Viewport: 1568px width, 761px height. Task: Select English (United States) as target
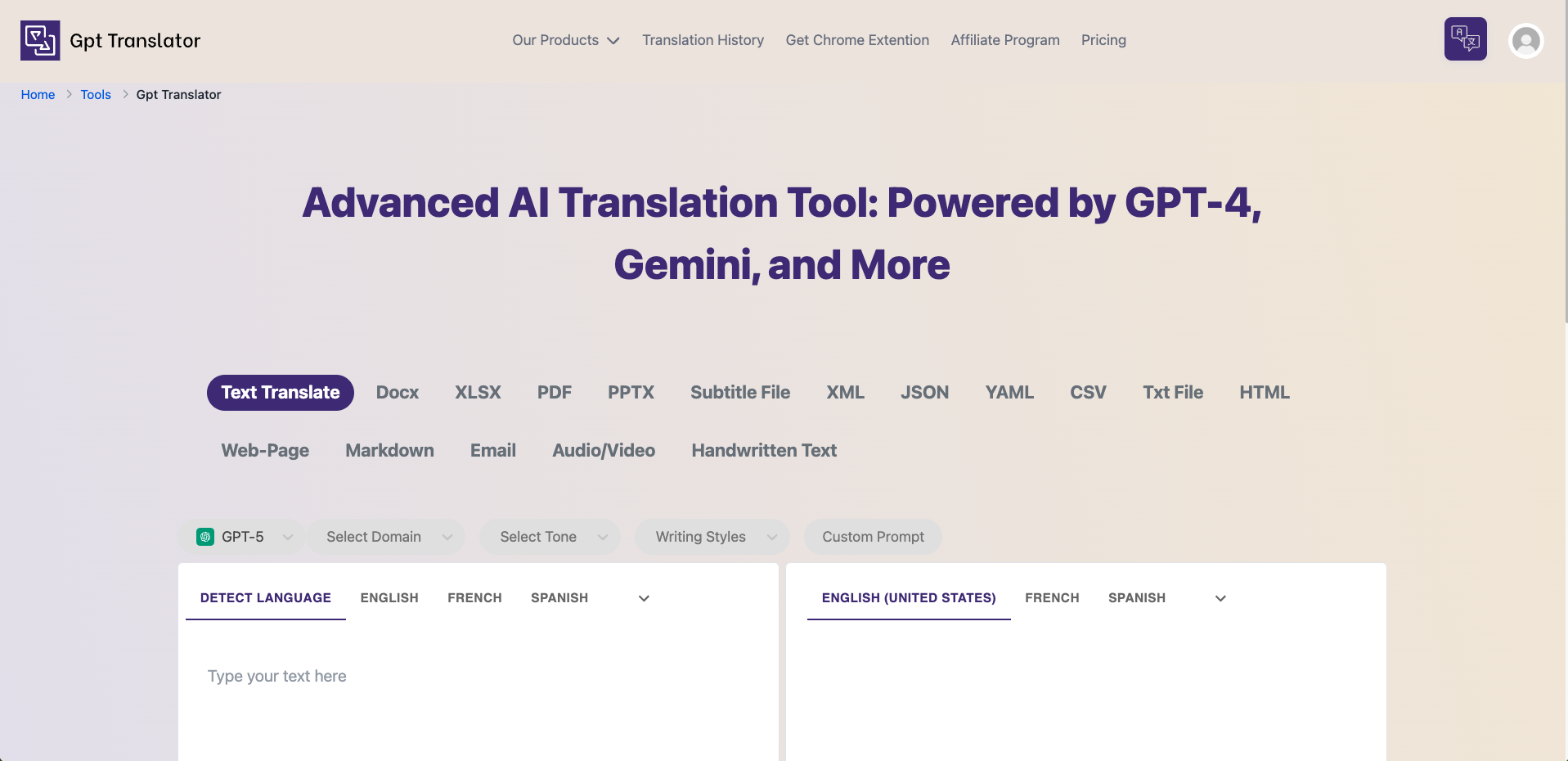point(909,598)
